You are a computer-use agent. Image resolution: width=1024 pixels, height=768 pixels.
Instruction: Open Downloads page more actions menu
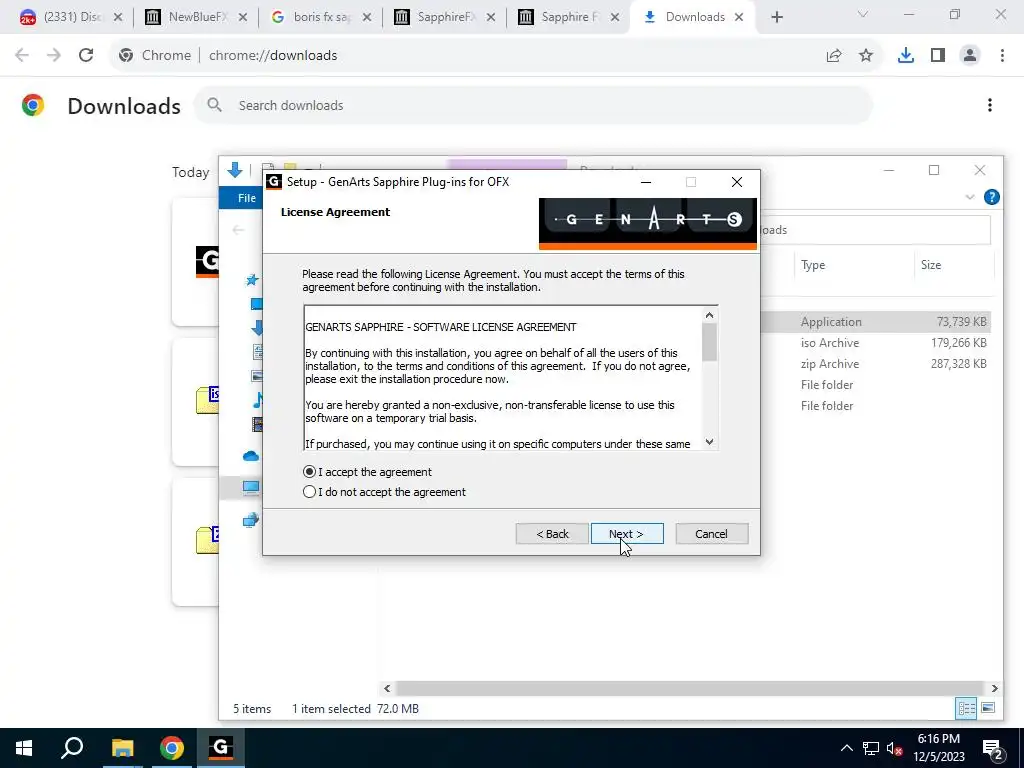990,105
